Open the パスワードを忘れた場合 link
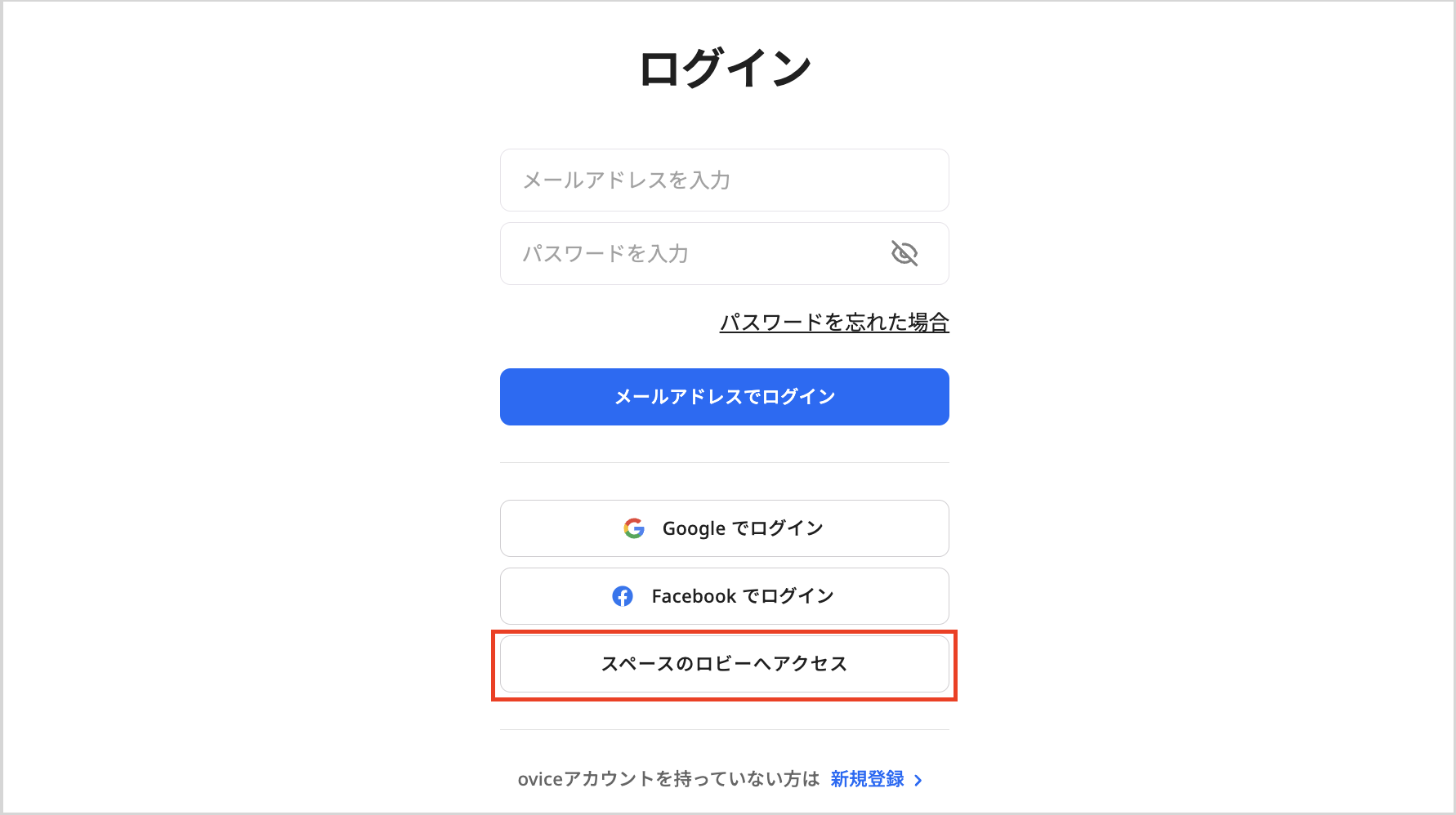 [833, 323]
